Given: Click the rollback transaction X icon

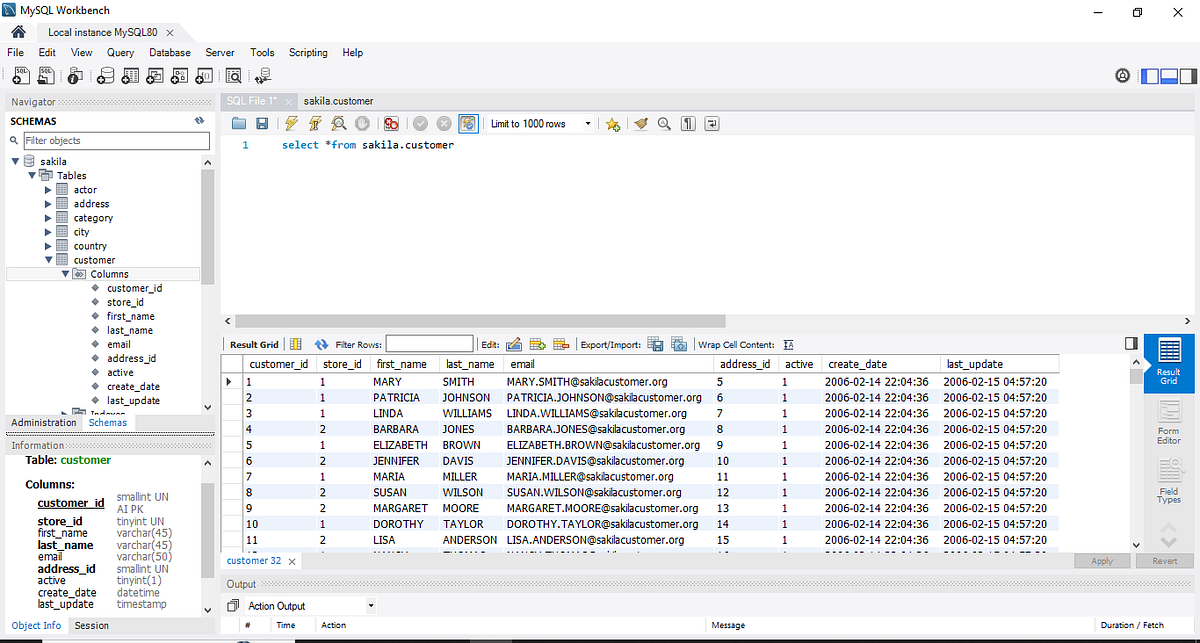Looking at the screenshot, I should coord(444,124).
